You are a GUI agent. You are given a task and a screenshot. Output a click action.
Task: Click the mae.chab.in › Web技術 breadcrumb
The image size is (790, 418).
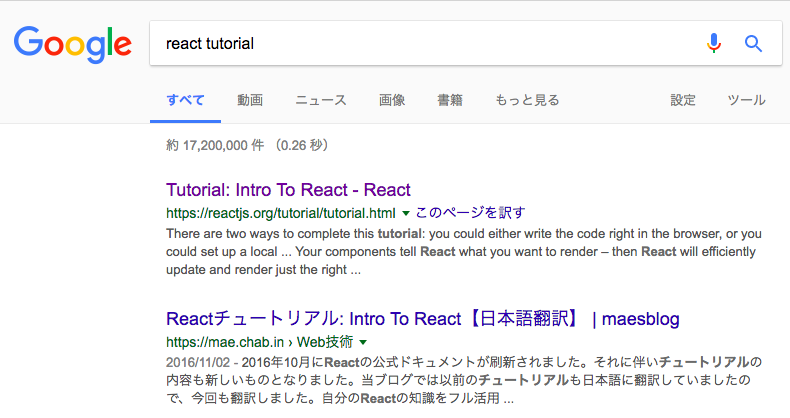pos(259,342)
